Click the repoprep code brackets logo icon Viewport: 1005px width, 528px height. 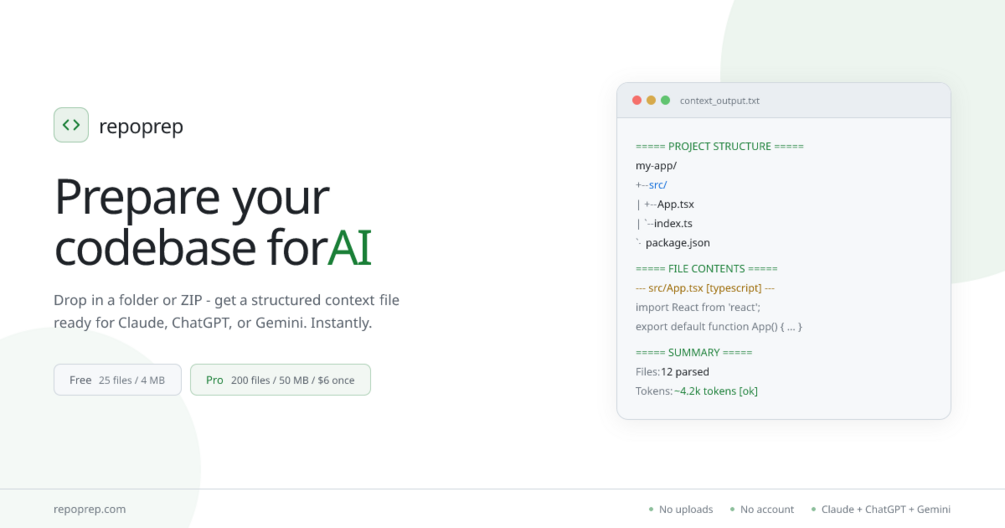pyautogui.click(x=71, y=125)
